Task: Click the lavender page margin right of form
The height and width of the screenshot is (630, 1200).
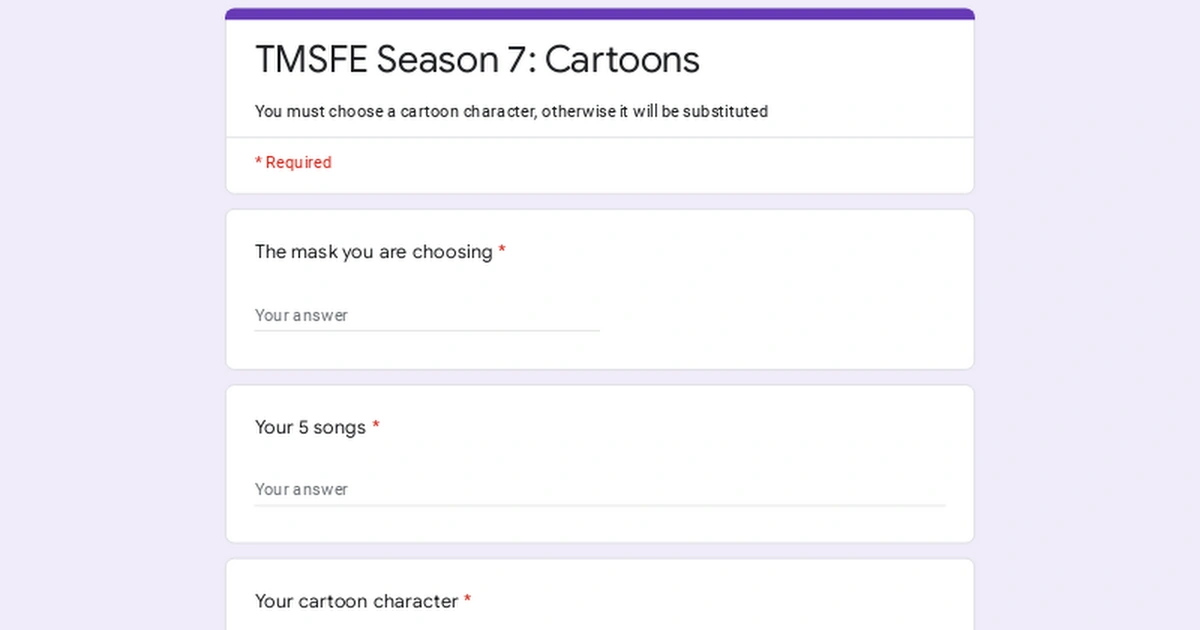Action: [1088, 320]
